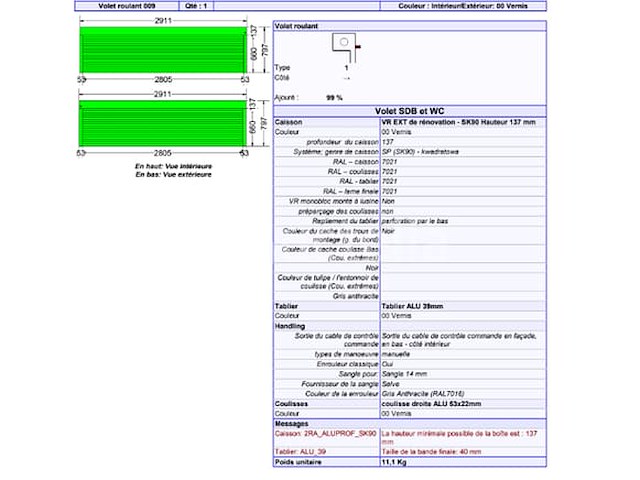This screenshot has height=480, width=640.
Task: Click the Volet SDB et WC title
Action: pyautogui.click(x=409, y=111)
